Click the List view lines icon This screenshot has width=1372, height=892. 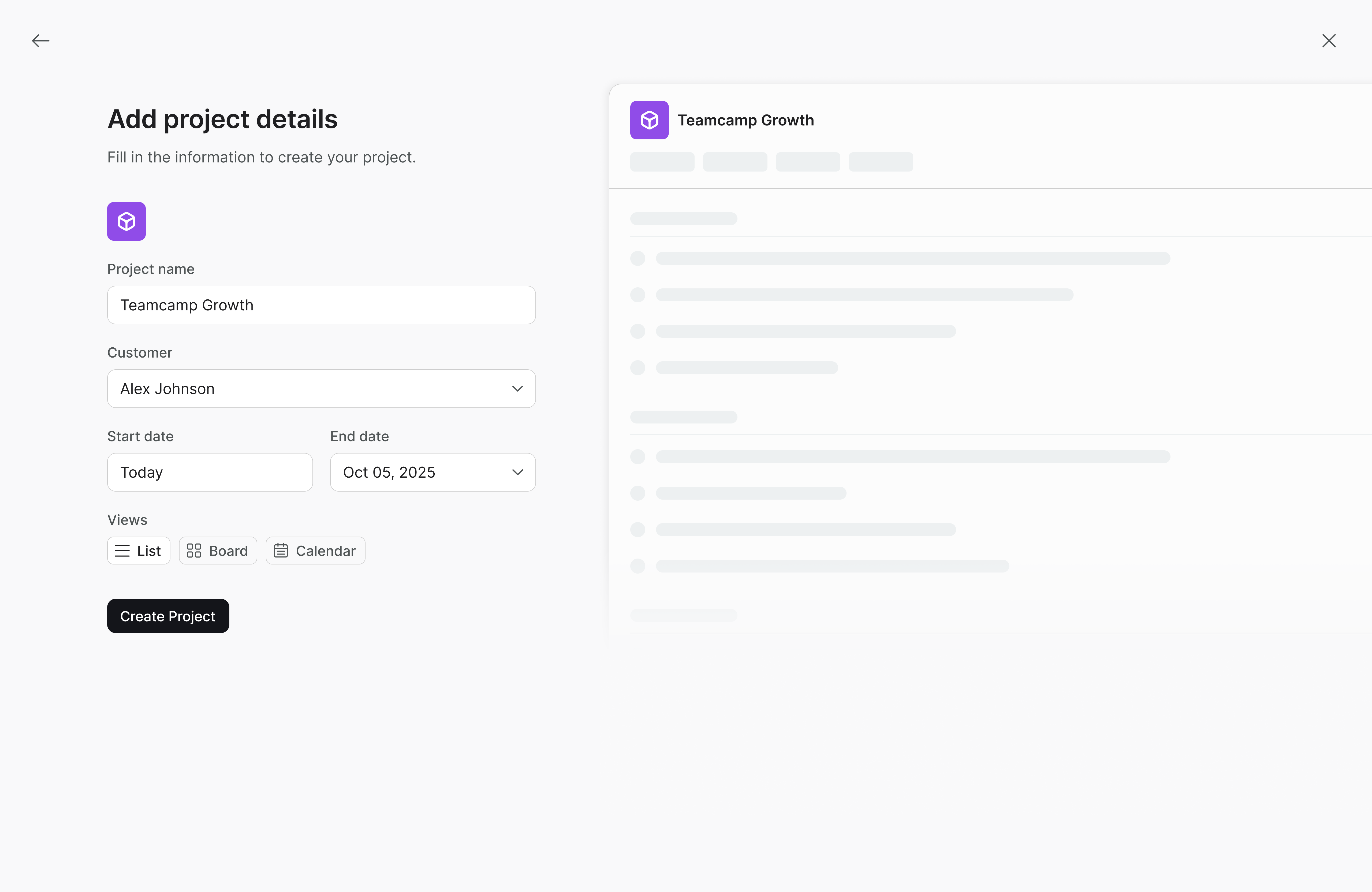click(122, 551)
